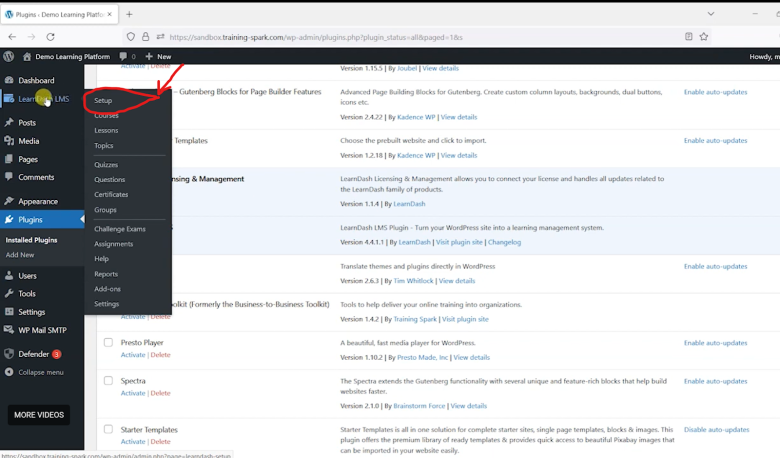Click MORE VIDEOS button
780x458 pixels.
pyautogui.click(x=39, y=415)
